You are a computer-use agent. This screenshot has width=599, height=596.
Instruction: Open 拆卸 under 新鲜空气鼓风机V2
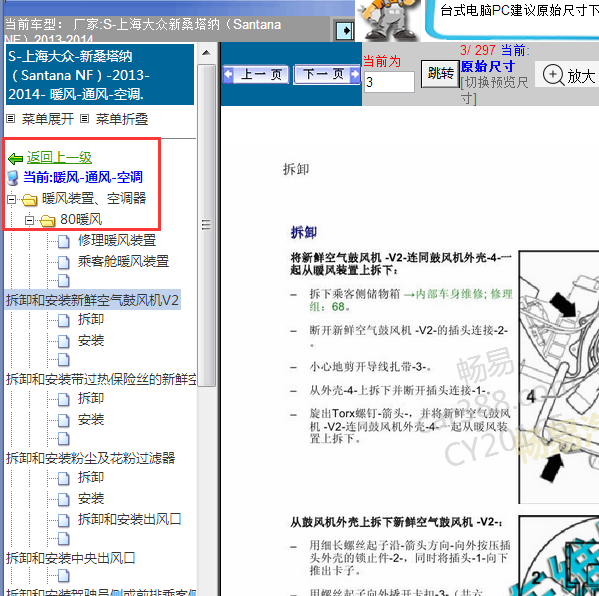[91, 319]
